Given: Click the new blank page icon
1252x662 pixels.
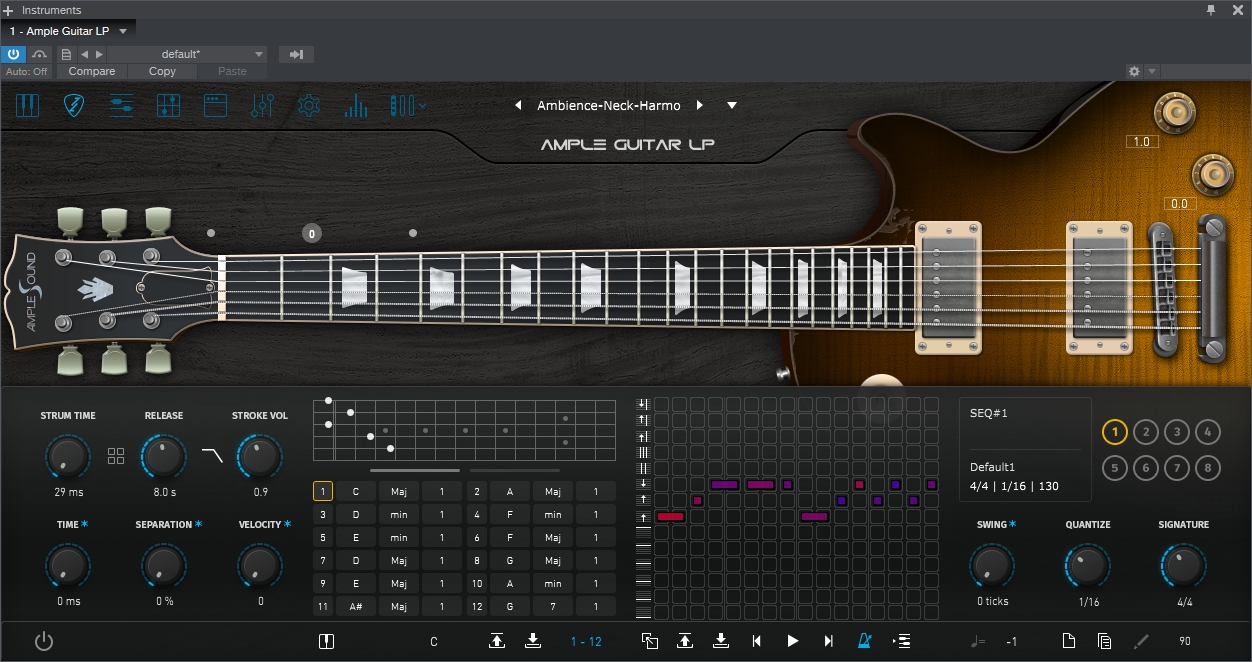Looking at the screenshot, I should [x=1068, y=641].
